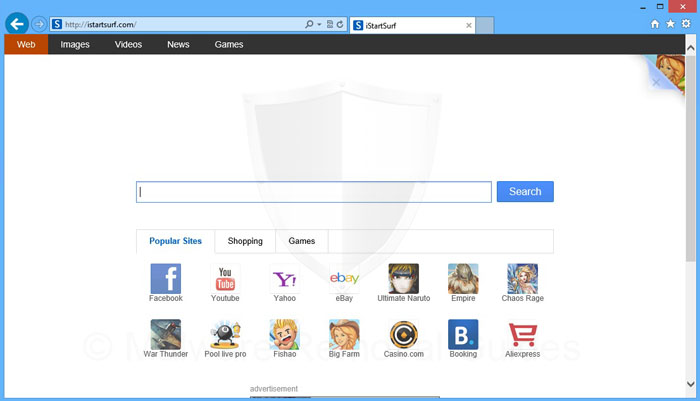Screen dimensions: 700x401
Task: Close the iStartSurf browser tab
Action: pyautogui.click(x=469, y=25)
